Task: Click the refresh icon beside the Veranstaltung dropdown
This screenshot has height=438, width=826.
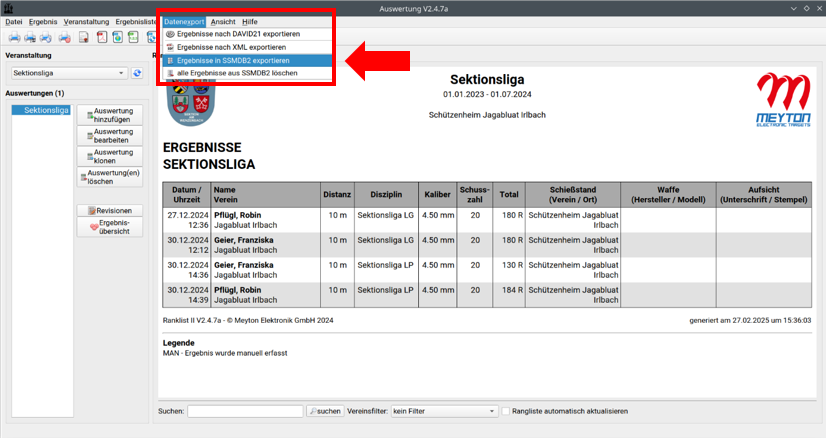Action: click(x=137, y=73)
